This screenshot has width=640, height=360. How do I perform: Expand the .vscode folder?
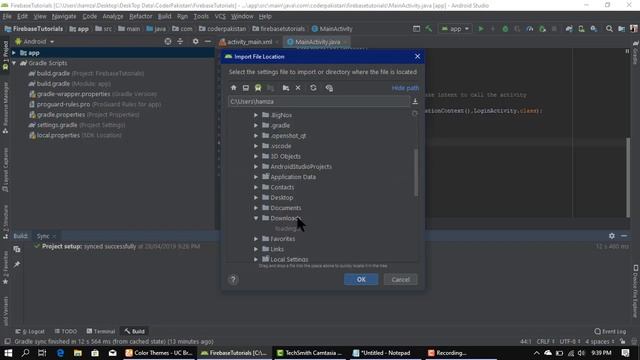click(x=256, y=146)
